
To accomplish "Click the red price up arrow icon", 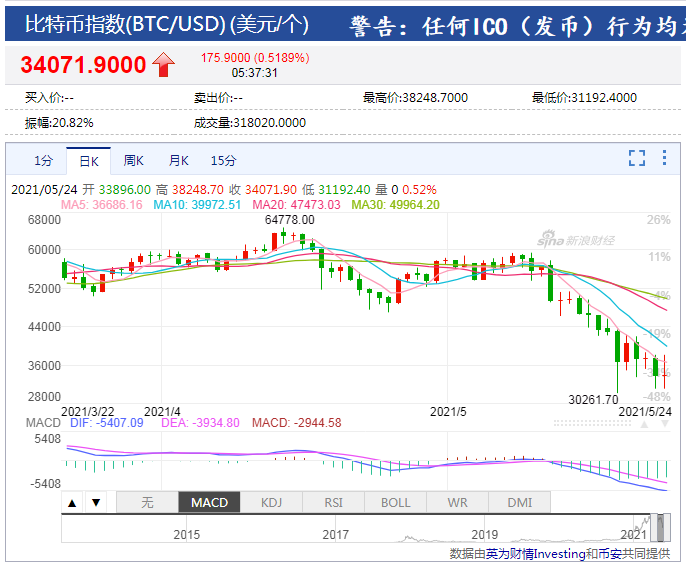I will (x=164, y=66).
